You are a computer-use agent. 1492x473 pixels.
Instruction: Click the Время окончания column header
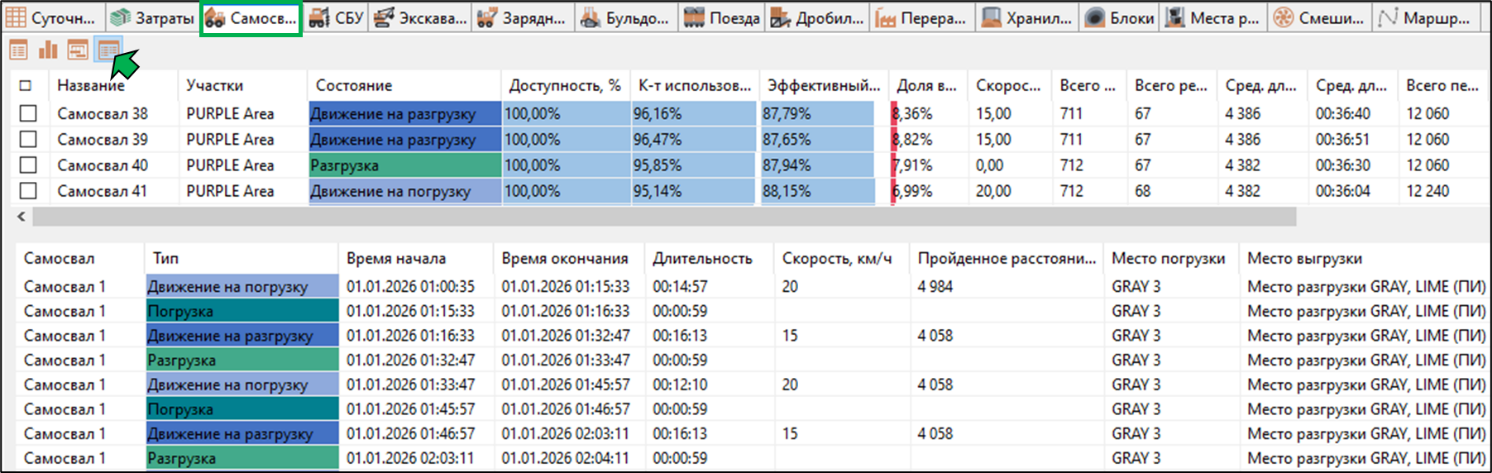pos(570,258)
